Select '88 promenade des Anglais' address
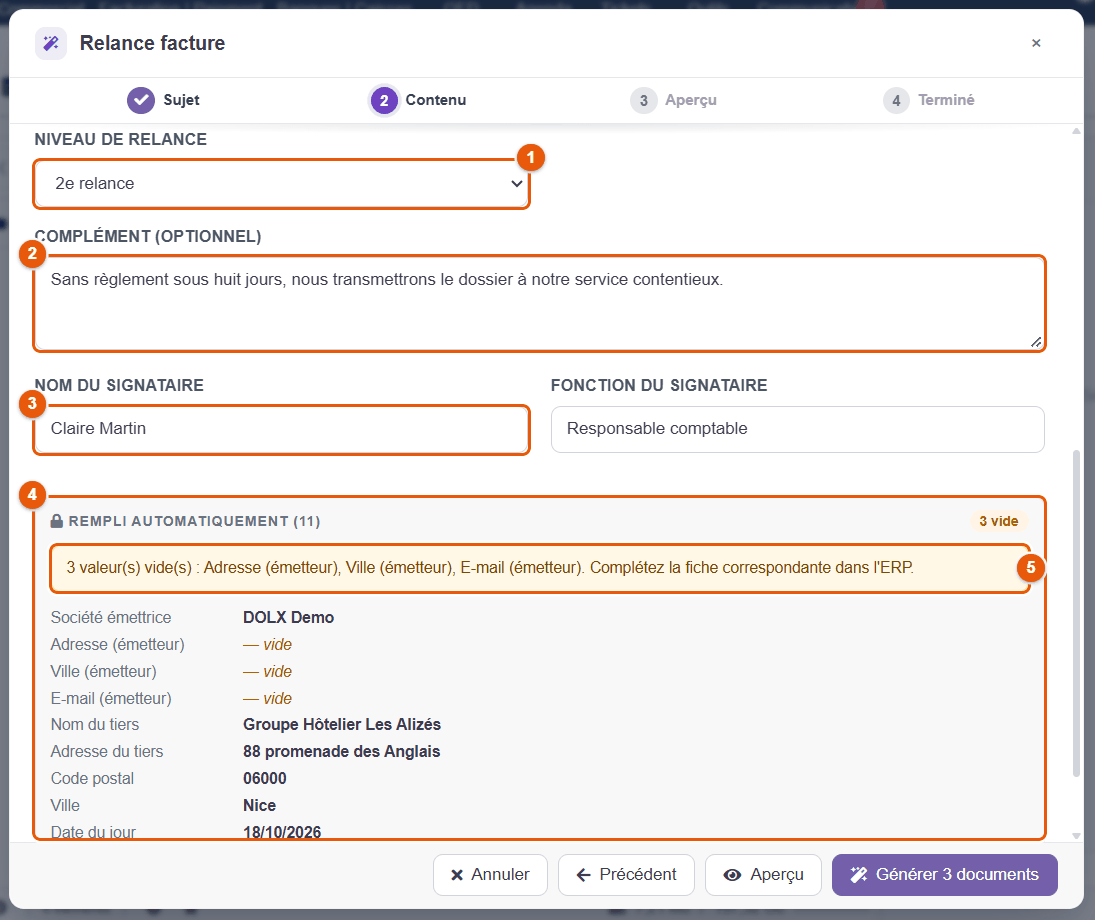Screen dimensions: 1095x920 tap(341, 752)
